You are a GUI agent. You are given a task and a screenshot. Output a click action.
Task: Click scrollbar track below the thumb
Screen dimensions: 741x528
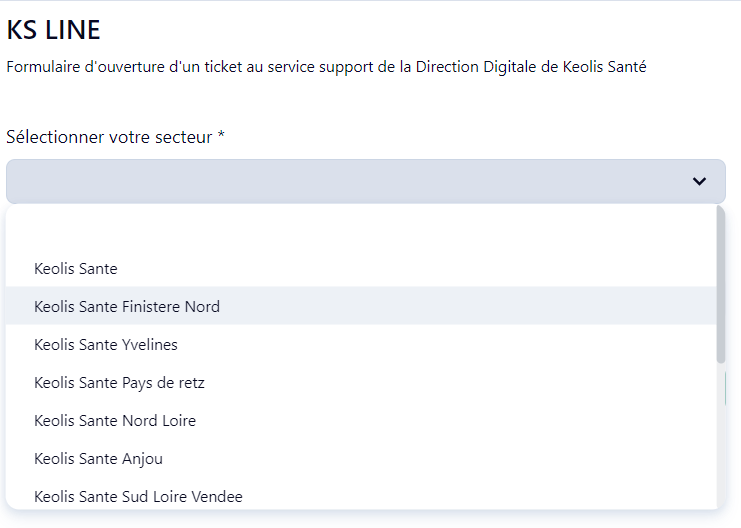[721, 440]
